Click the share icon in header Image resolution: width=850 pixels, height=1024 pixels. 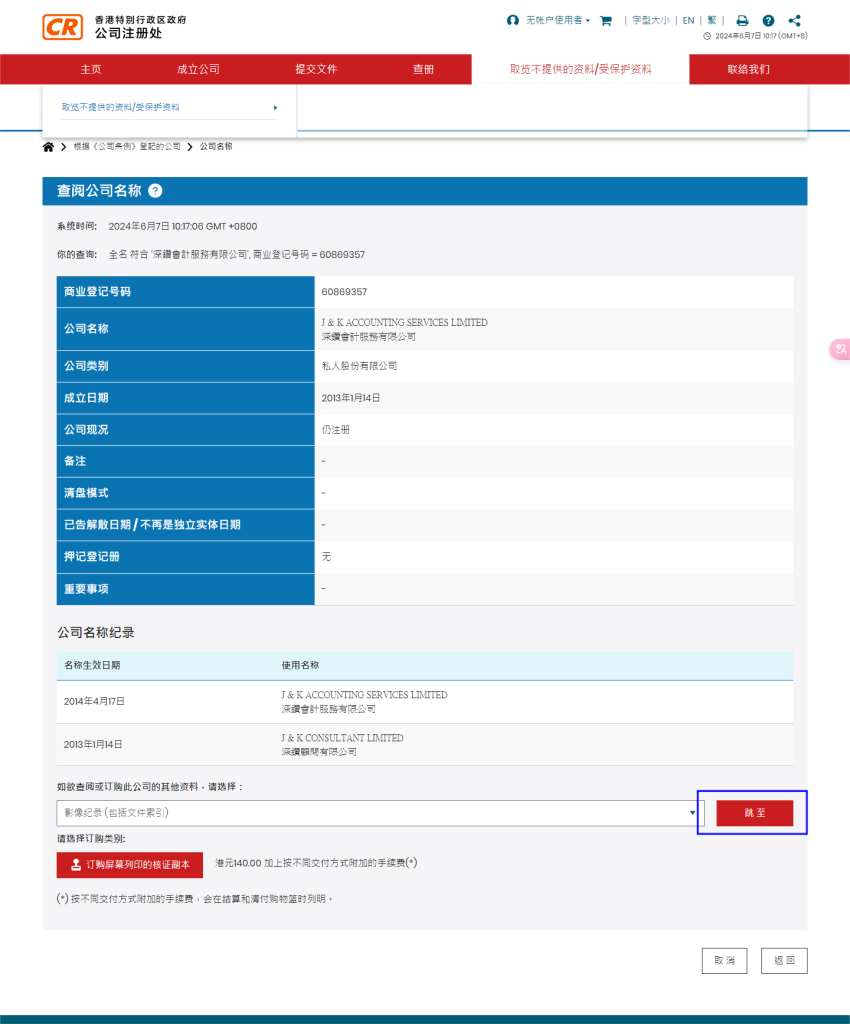click(x=795, y=21)
